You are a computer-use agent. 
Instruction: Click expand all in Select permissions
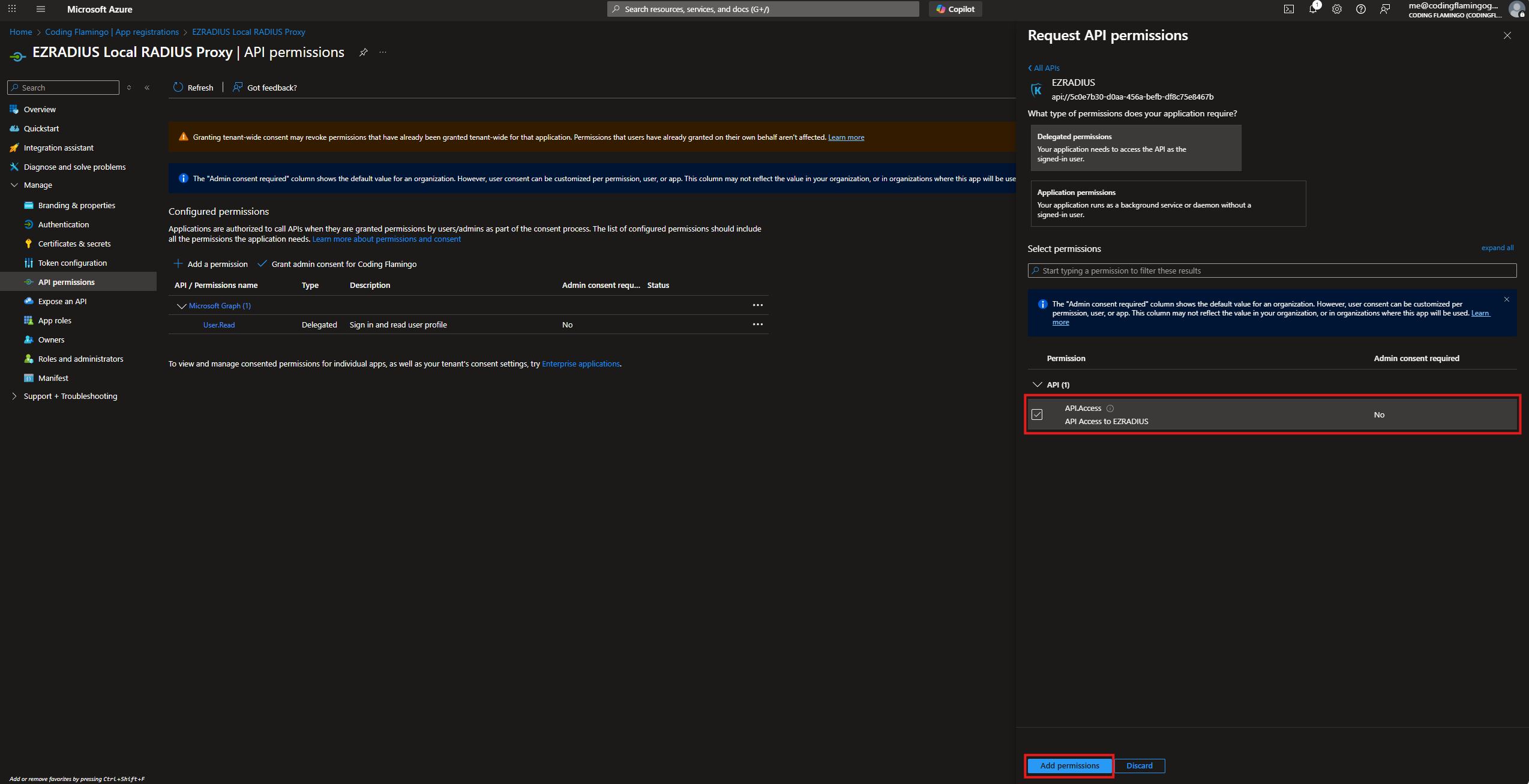pos(1497,248)
